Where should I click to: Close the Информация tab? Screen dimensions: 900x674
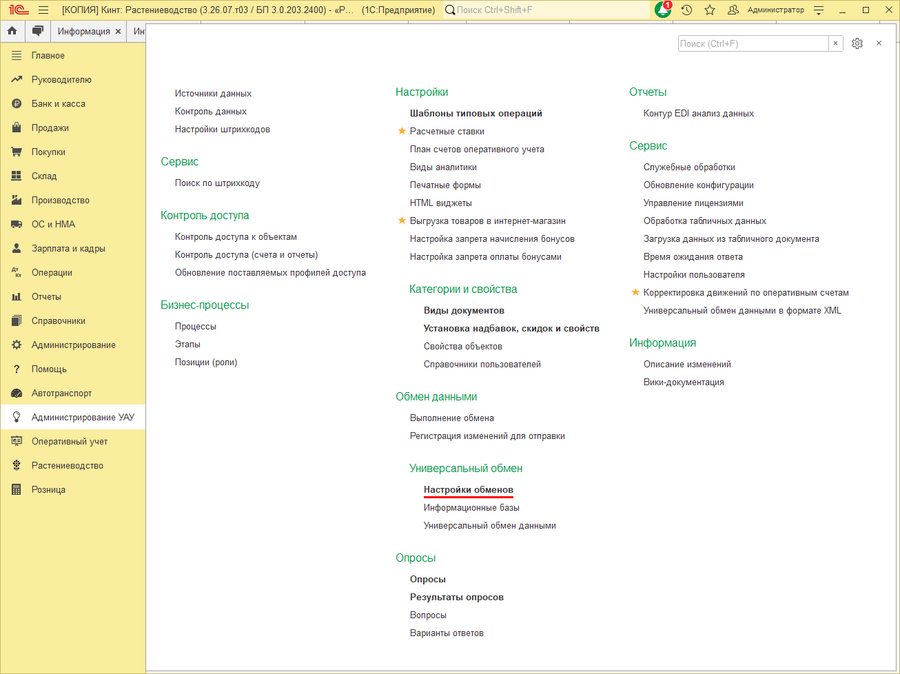(x=118, y=32)
